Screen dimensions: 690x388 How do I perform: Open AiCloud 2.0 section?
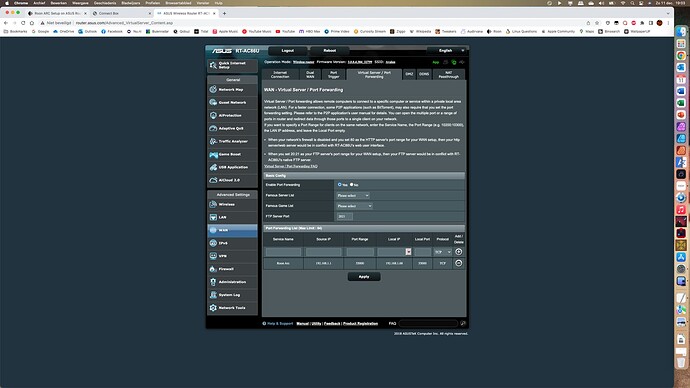click(x=232, y=180)
